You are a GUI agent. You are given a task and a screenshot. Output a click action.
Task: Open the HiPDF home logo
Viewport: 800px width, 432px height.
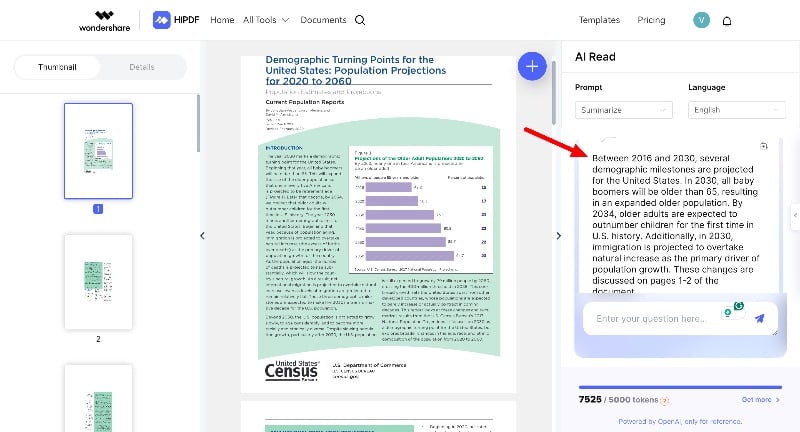point(176,20)
